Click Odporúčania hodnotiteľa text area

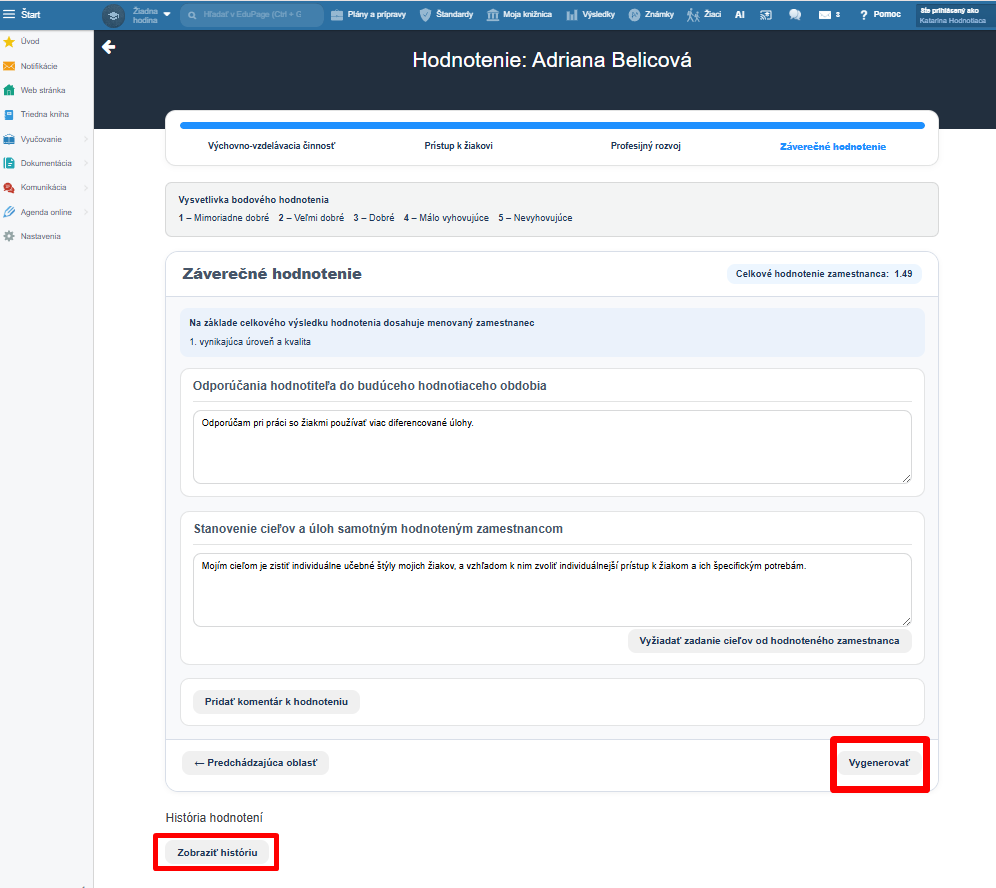pyautogui.click(x=552, y=447)
